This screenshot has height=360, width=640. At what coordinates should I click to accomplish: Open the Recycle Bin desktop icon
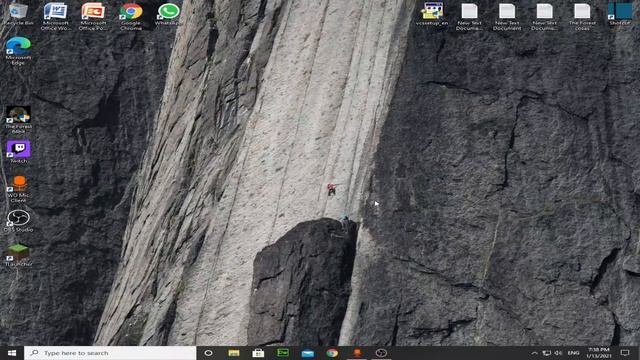point(18,15)
